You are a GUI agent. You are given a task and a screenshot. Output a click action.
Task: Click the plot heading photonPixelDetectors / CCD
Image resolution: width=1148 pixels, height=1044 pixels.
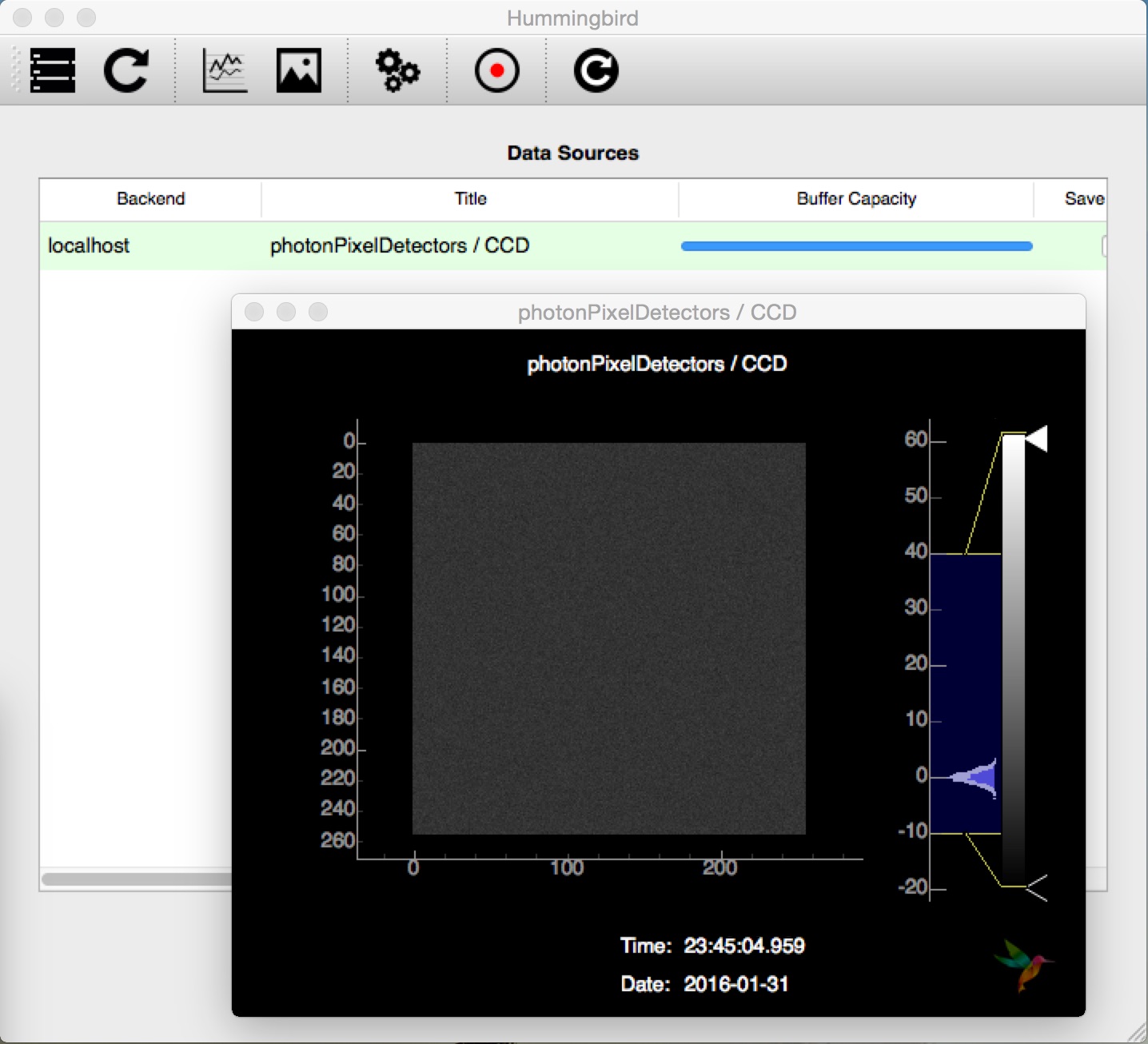[657, 365]
